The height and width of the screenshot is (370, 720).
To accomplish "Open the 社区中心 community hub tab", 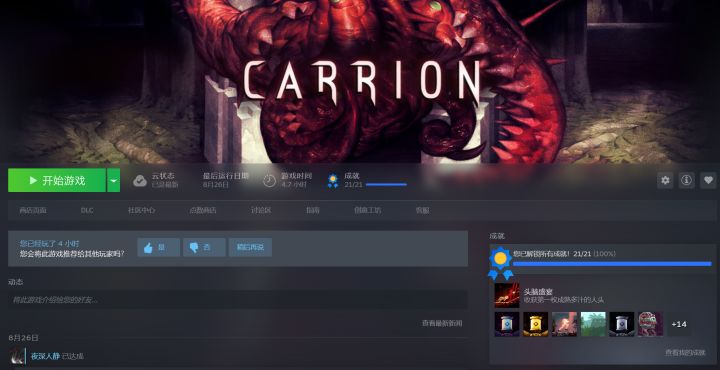I will [x=141, y=210].
